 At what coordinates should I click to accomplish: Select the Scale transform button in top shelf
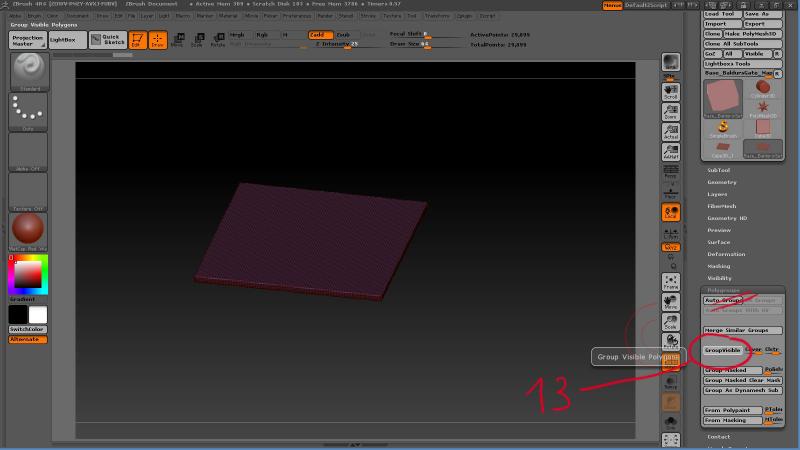197,40
